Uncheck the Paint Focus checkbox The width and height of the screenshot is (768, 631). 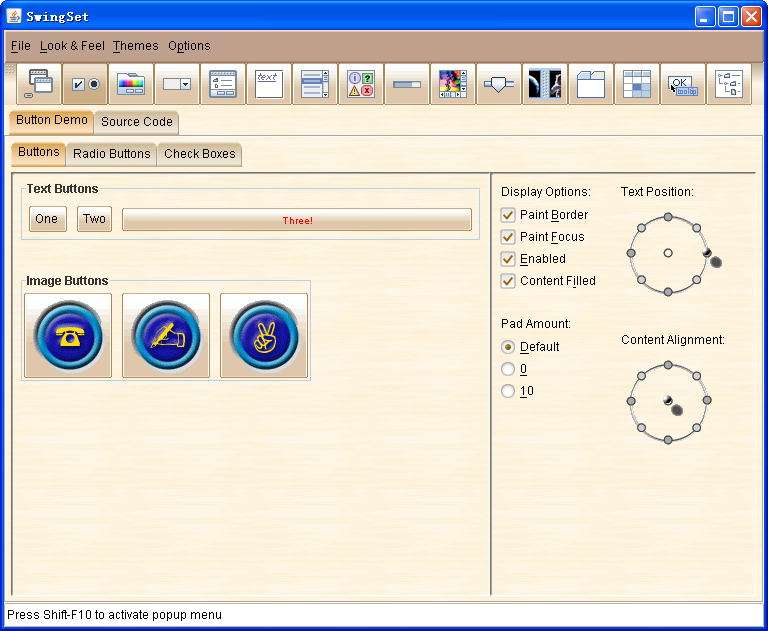pos(508,237)
